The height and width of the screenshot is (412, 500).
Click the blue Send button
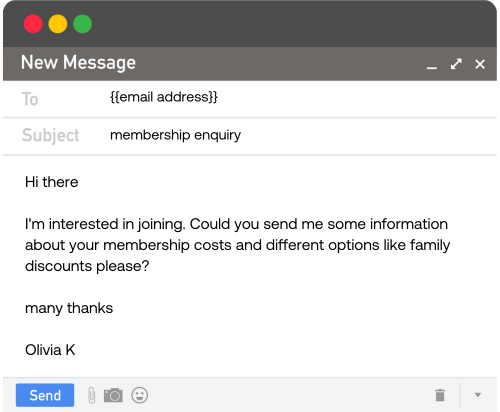click(x=45, y=395)
